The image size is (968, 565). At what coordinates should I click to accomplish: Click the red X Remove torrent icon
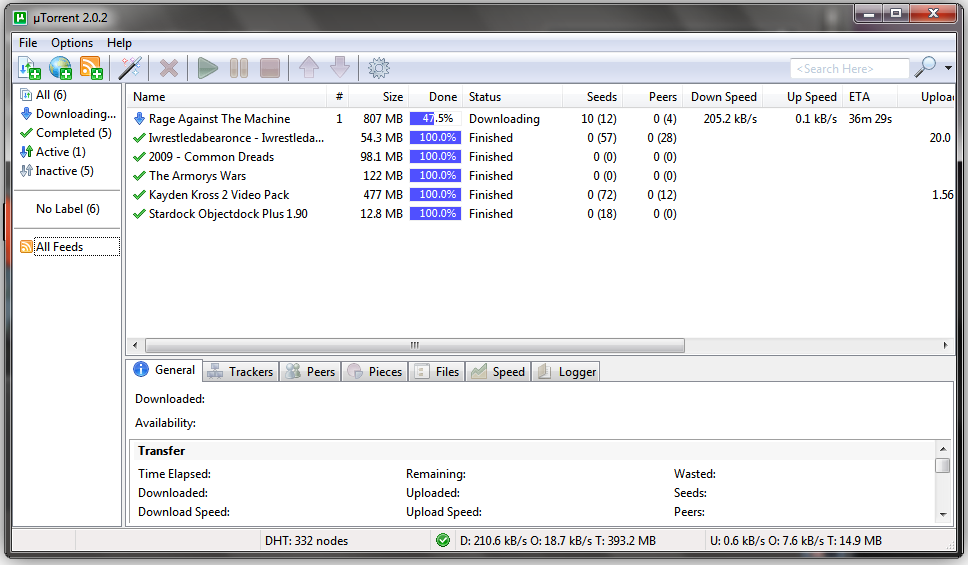pyautogui.click(x=169, y=68)
